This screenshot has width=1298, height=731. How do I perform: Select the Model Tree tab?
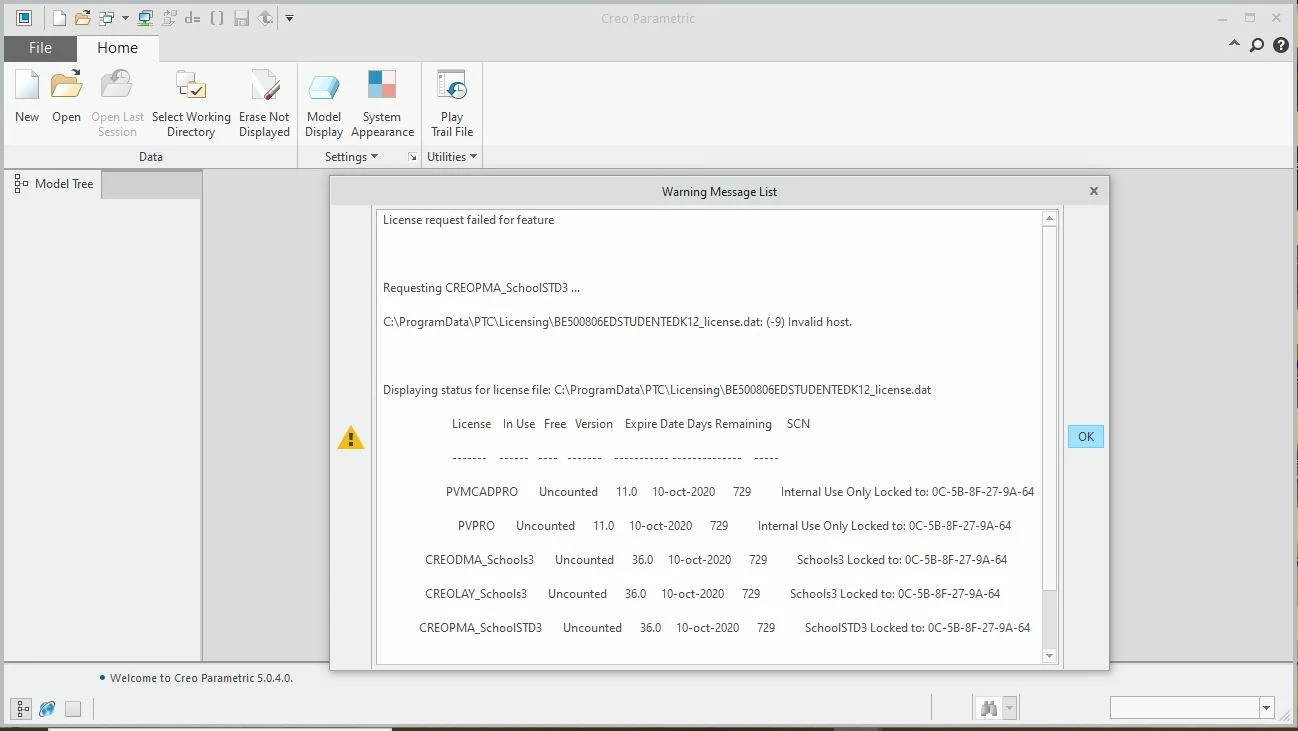pos(54,184)
